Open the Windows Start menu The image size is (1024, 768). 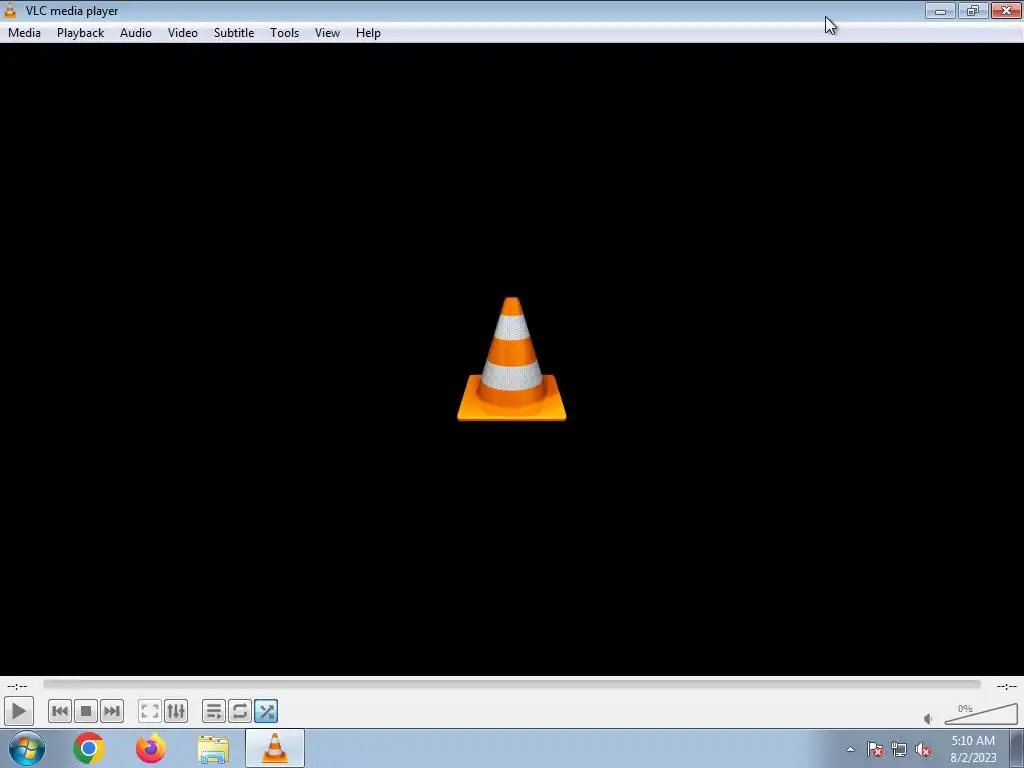[27, 748]
